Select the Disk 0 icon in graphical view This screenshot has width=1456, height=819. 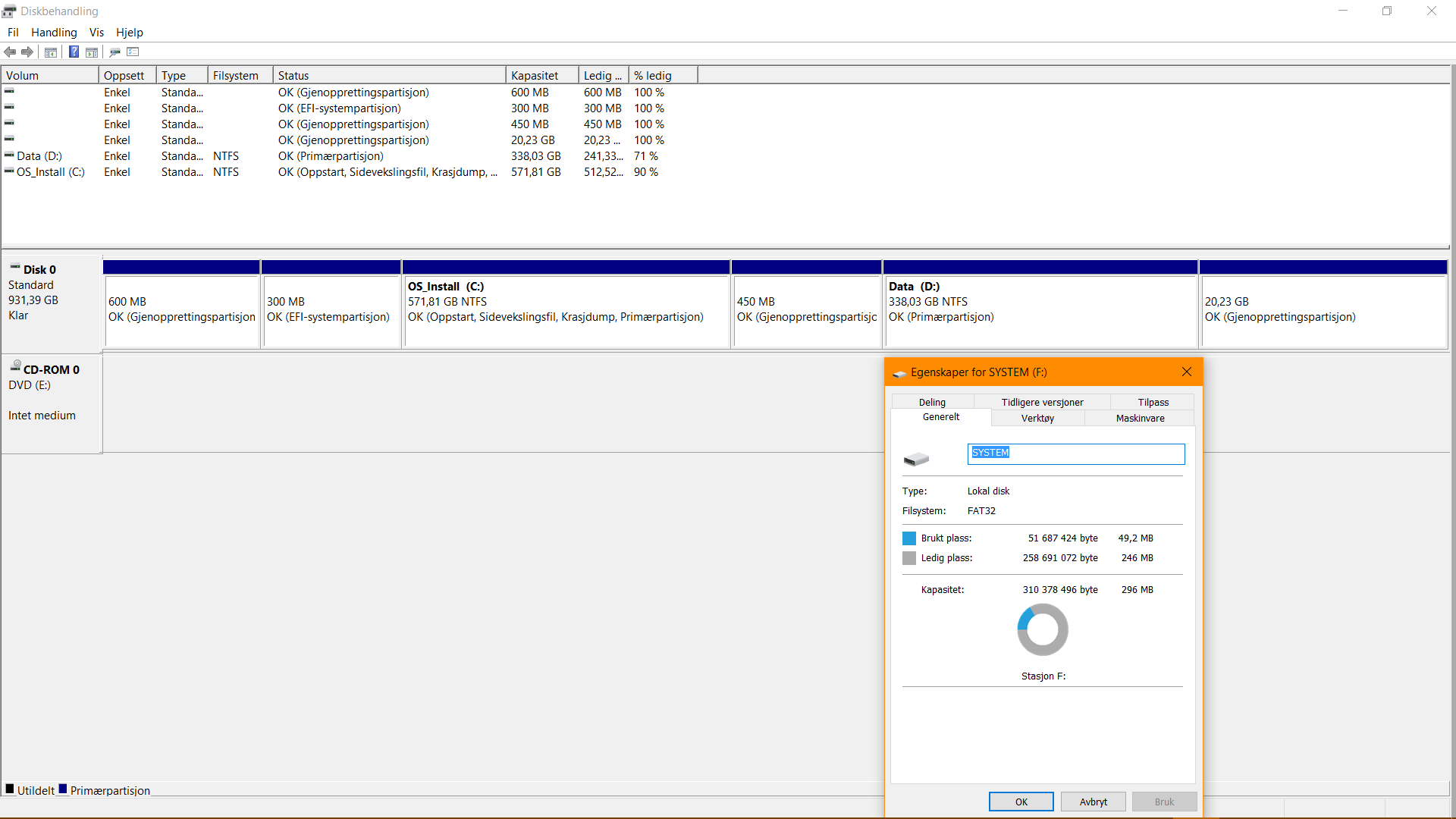[14, 267]
